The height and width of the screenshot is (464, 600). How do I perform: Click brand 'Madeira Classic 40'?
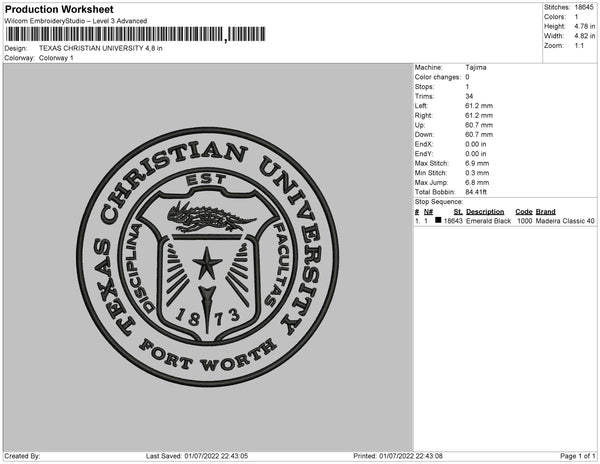click(x=565, y=221)
